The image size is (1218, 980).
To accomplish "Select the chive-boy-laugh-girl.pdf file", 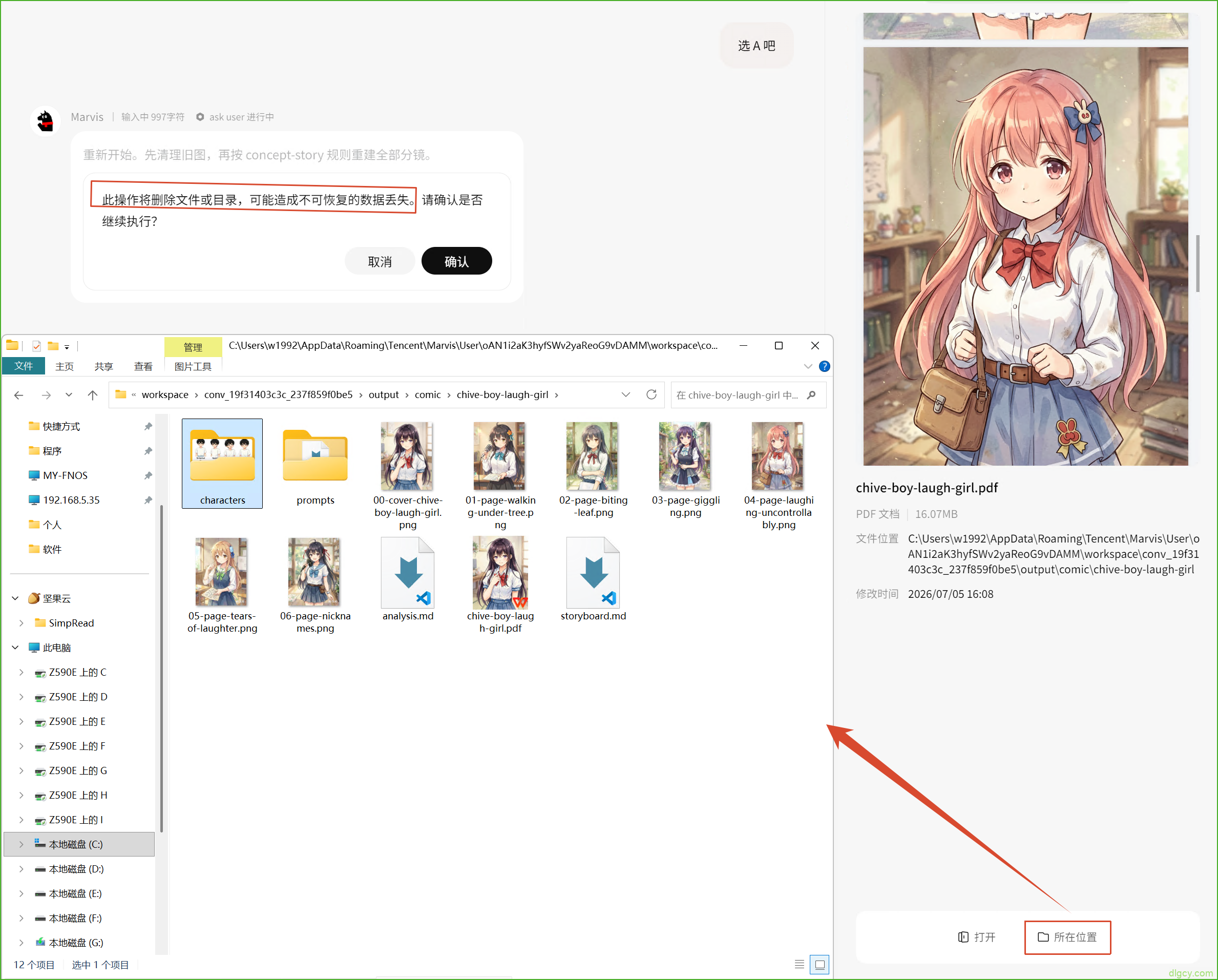I will click(x=500, y=585).
